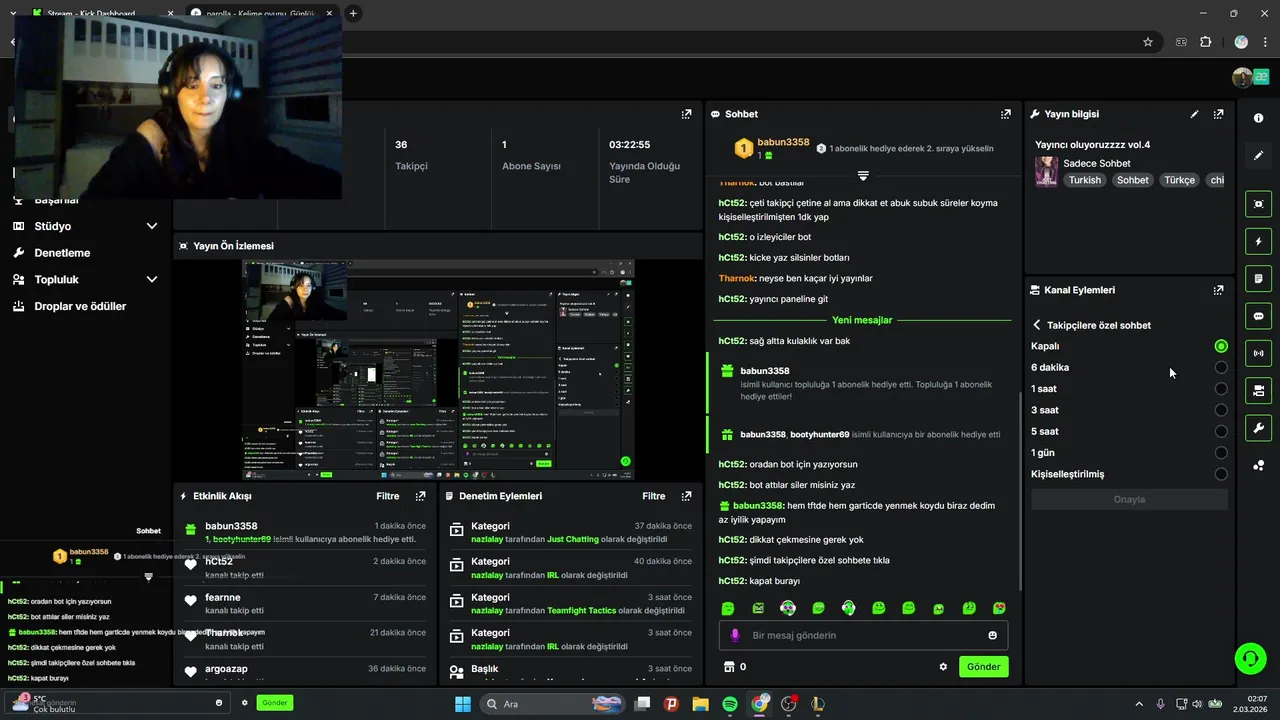Focus the Bir mesaj gönderin input
1280x720 pixels.
point(862,635)
